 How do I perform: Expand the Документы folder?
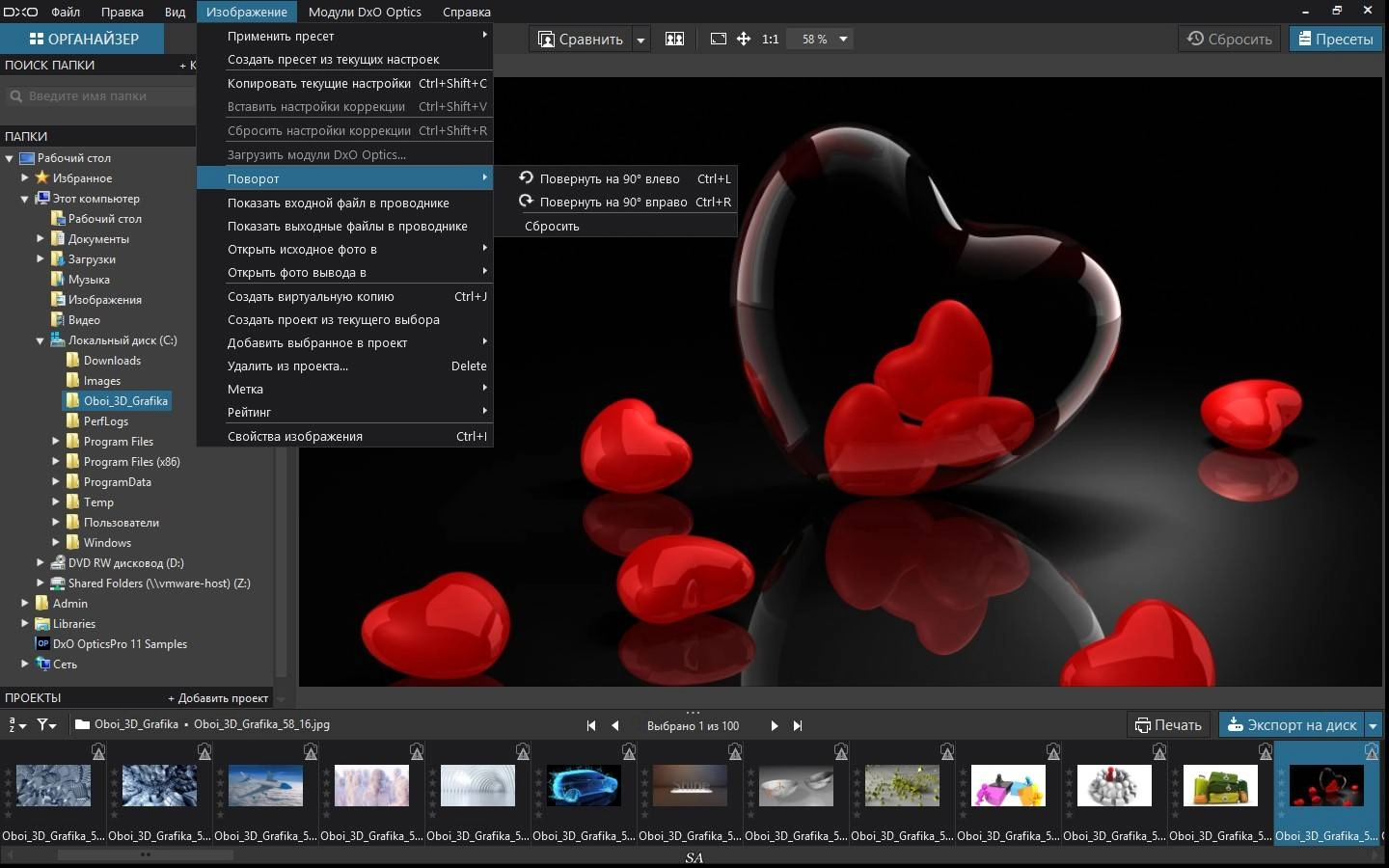click(41, 238)
